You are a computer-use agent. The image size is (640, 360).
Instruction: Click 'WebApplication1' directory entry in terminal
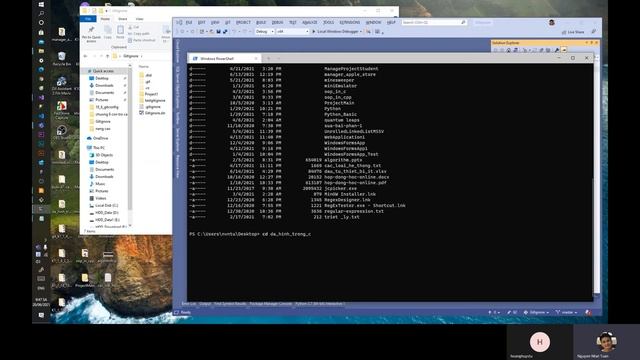[x=344, y=138]
